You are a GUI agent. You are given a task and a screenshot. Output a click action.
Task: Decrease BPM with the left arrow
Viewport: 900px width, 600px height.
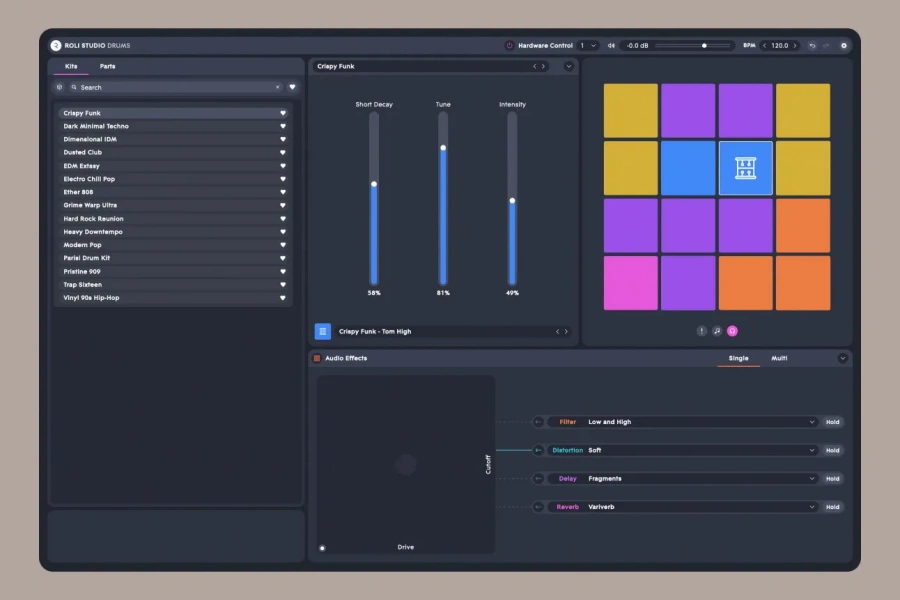765,45
